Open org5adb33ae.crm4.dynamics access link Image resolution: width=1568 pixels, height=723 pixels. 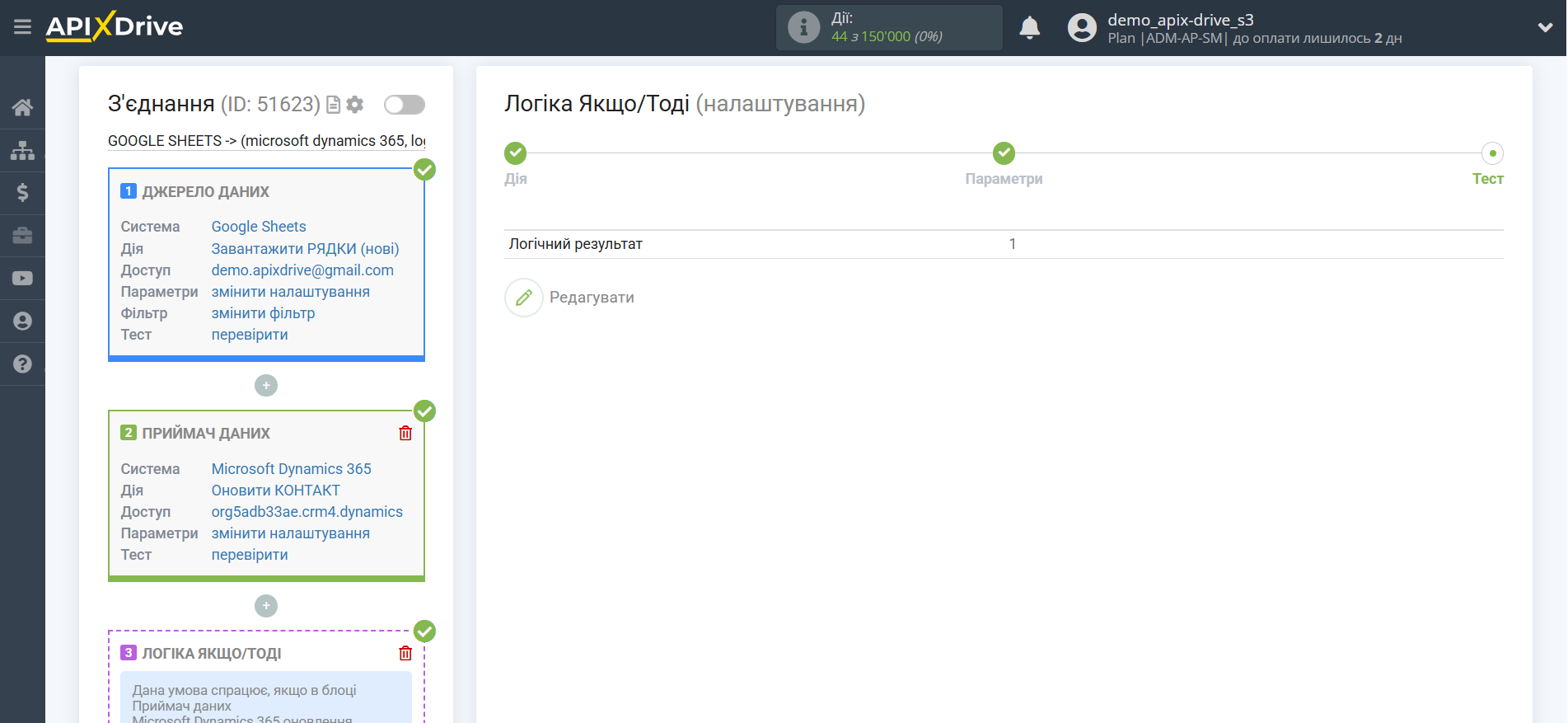[x=307, y=512]
